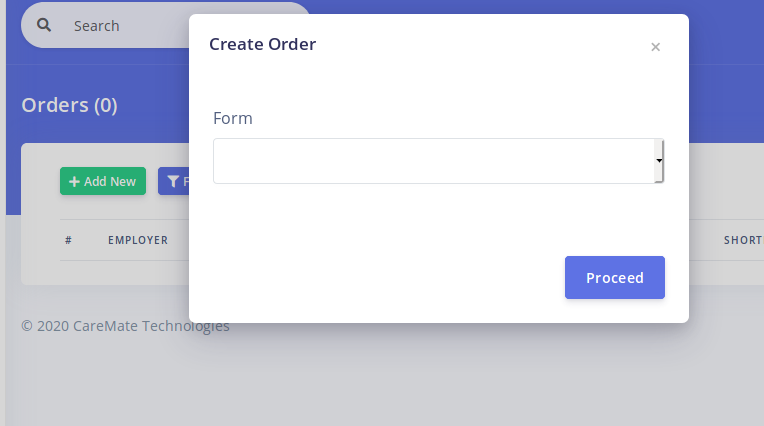Image resolution: width=764 pixels, height=426 pixels.
Task: Click the SHORT column header
Action: (x=742, y=240)
